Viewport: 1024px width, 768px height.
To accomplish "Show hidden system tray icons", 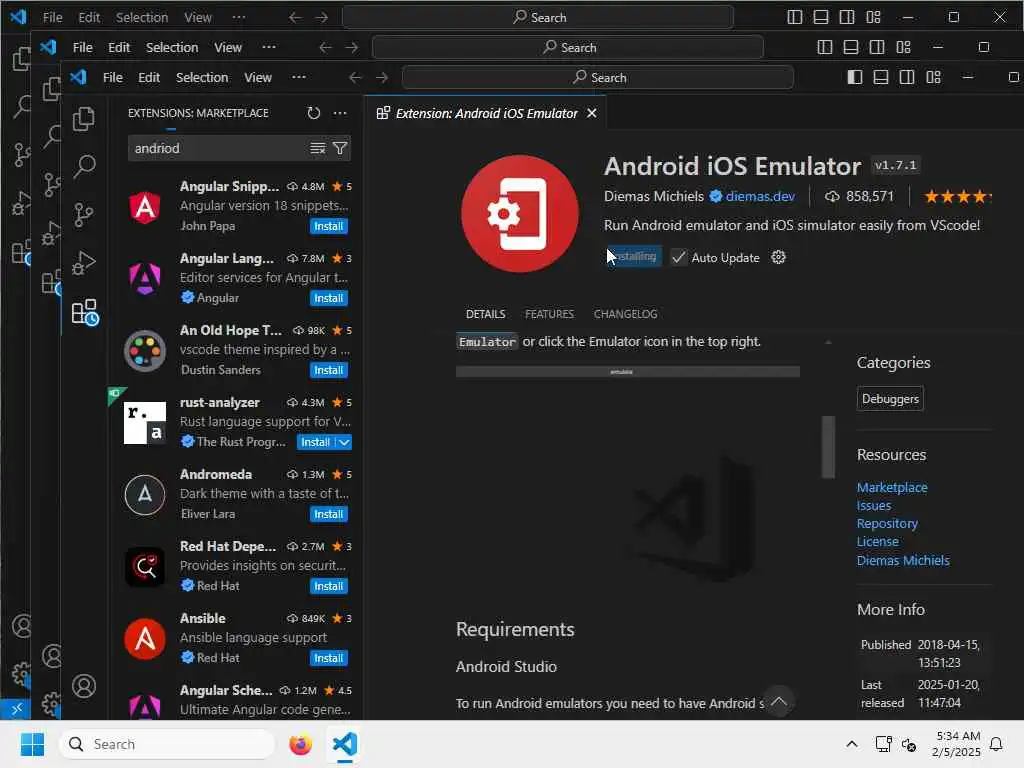I will (x=852, y=744).
